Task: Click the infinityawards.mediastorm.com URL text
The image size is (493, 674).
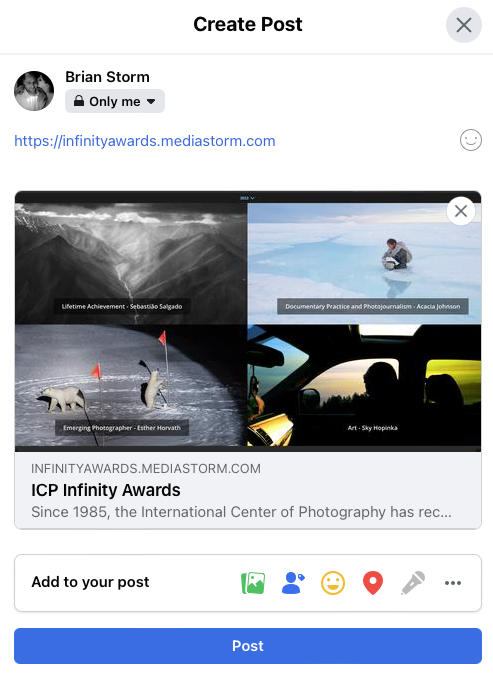Action: click(x=145, y=141)
